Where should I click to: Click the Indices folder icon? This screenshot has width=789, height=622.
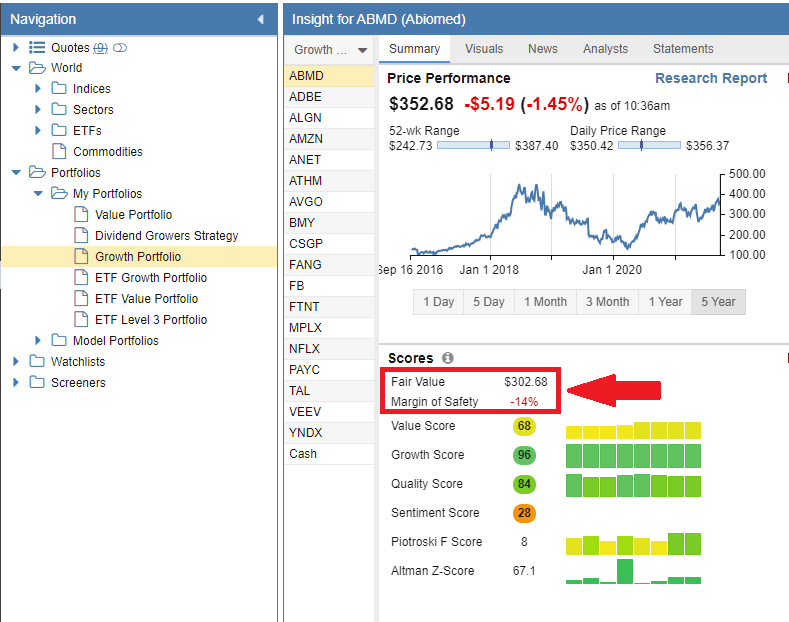(59, 88)
